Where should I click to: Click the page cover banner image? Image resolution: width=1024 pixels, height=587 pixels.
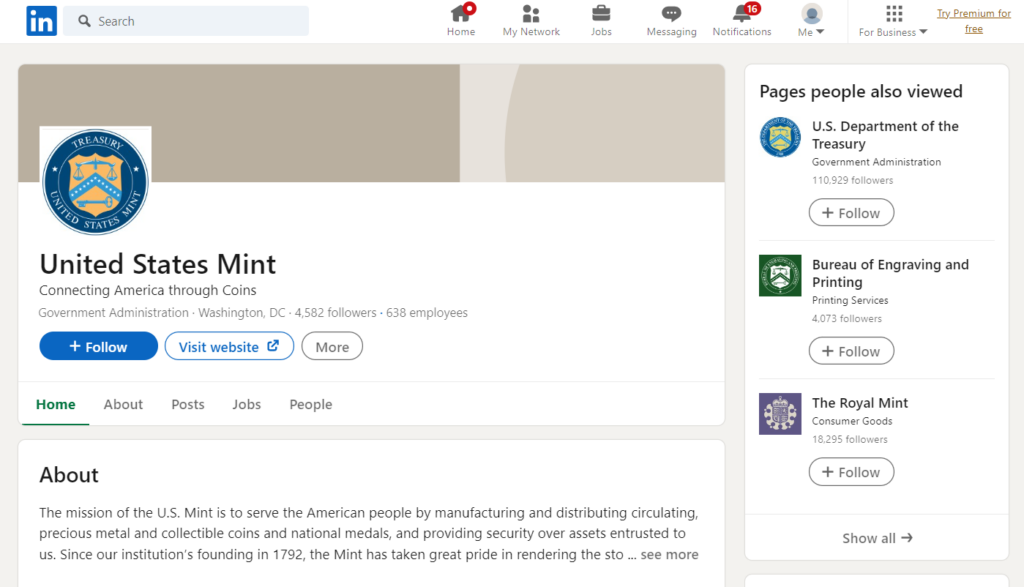tap(371, 123)
